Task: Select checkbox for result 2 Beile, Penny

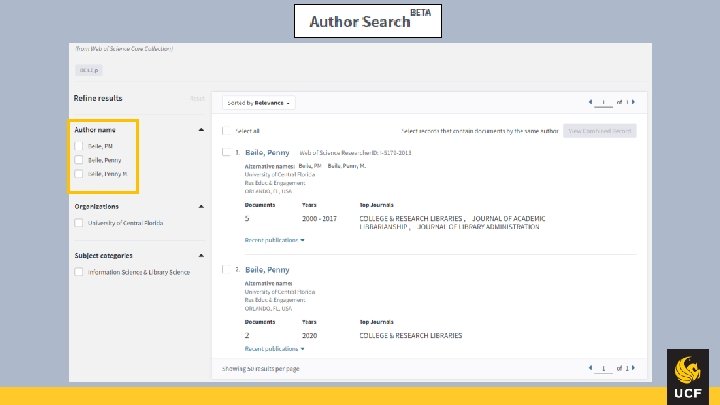Action: [x=226, y=270]
